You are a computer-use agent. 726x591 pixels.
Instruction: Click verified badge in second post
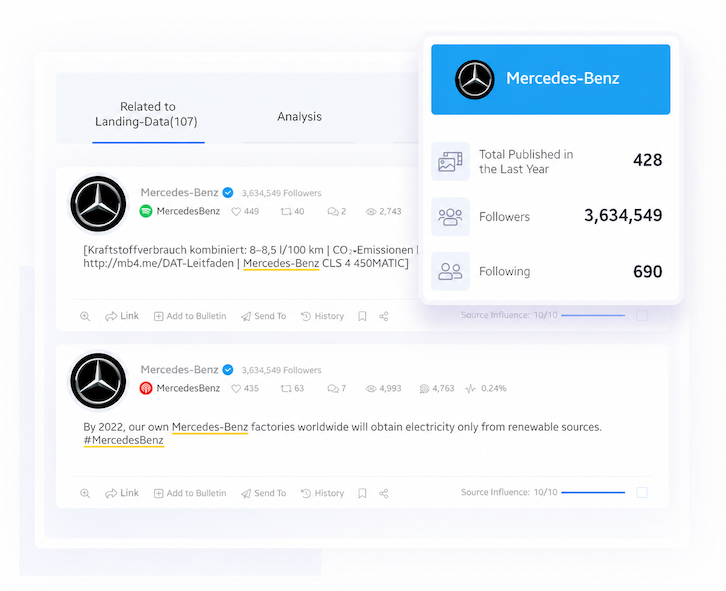tap(228, 370)
